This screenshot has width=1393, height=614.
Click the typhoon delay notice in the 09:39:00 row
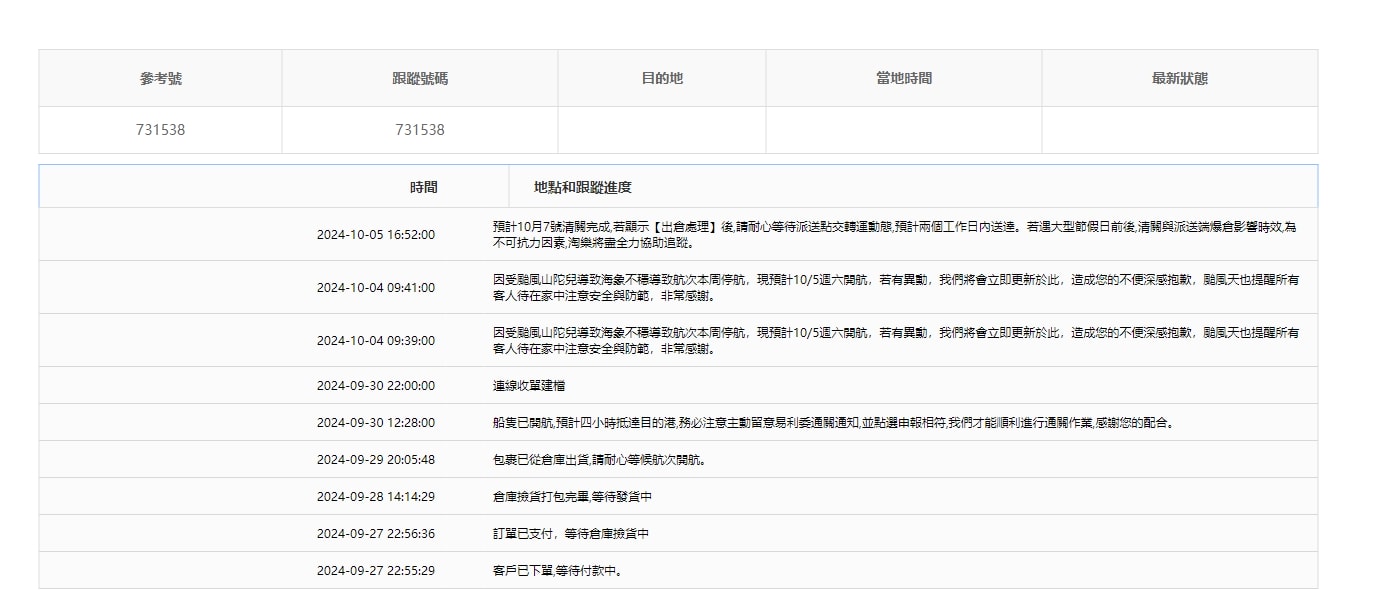point(897,341)
